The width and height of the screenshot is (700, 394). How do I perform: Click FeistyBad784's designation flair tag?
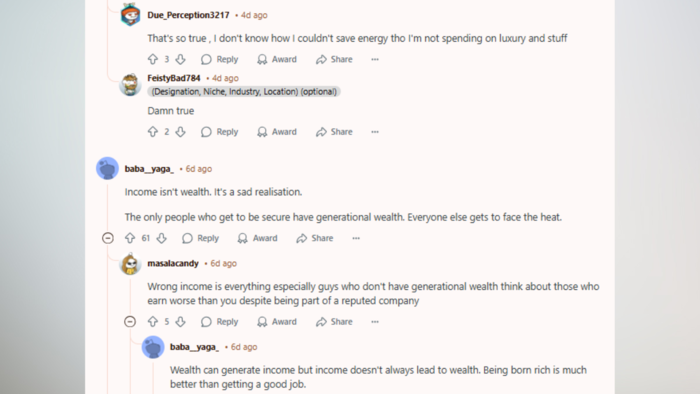pyautogui.click(x=244, y=91)
